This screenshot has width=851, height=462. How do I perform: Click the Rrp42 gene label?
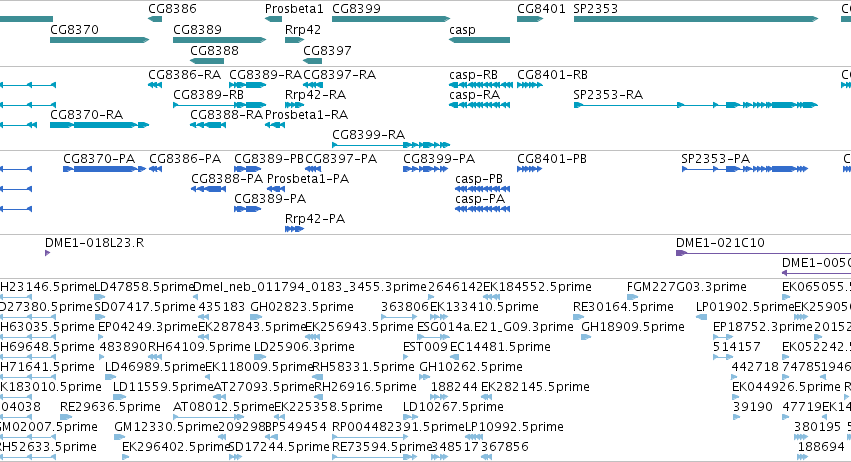(x=303, y=30)
